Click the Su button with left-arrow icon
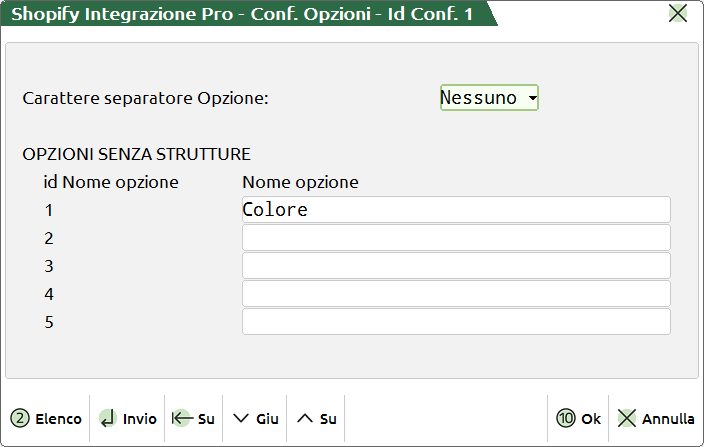Screen dimensions: 704x447 [x=193, y=419]
